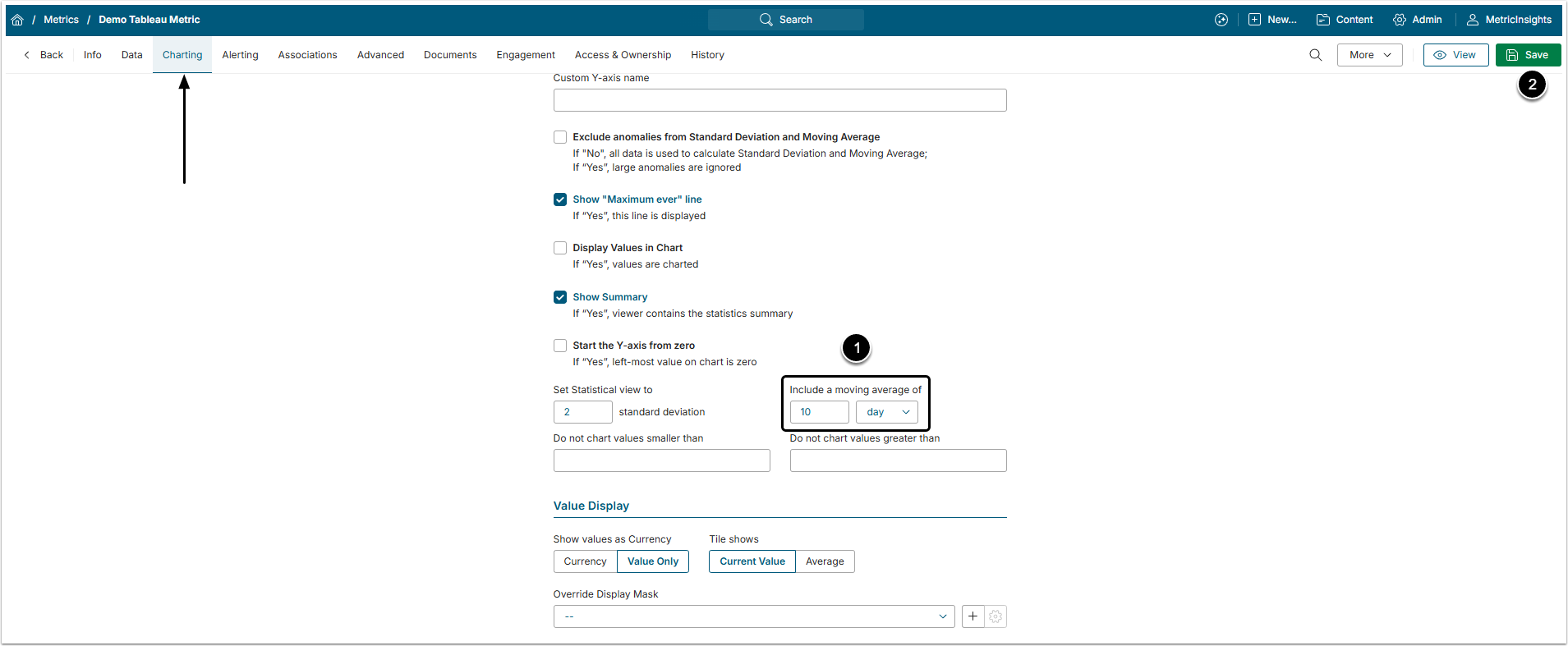
Task: Click the Custom Y-axis name field
Action: pos(779,100)
